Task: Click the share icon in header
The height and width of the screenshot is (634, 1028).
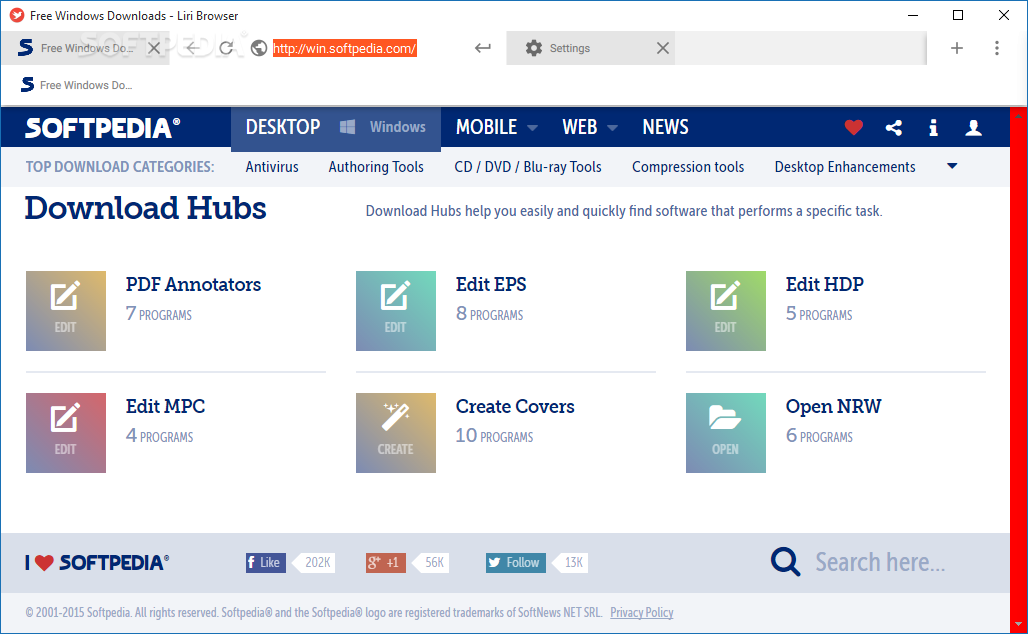Action: (x=894, y=127)
